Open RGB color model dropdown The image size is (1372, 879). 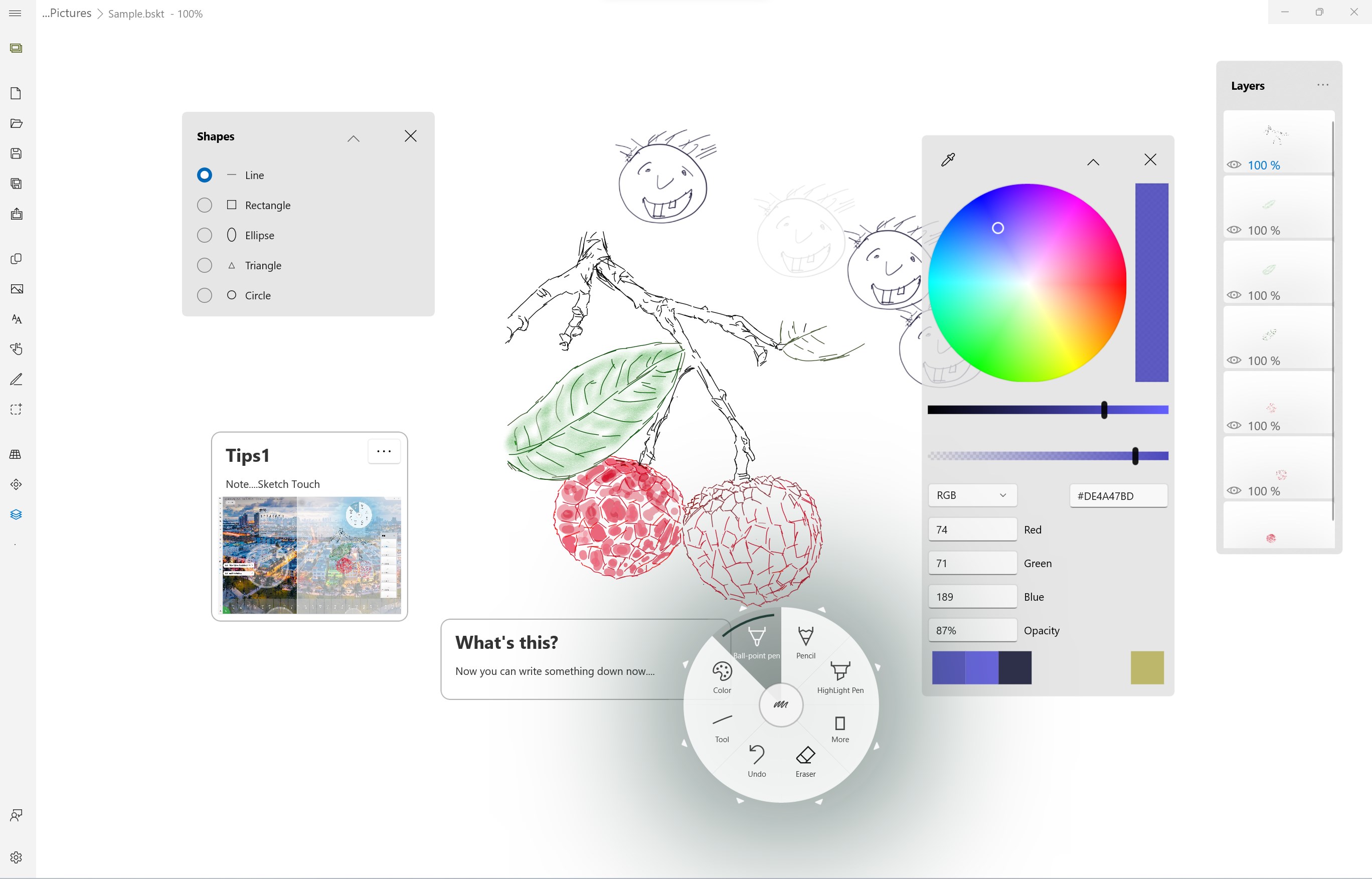coord(970,496)
